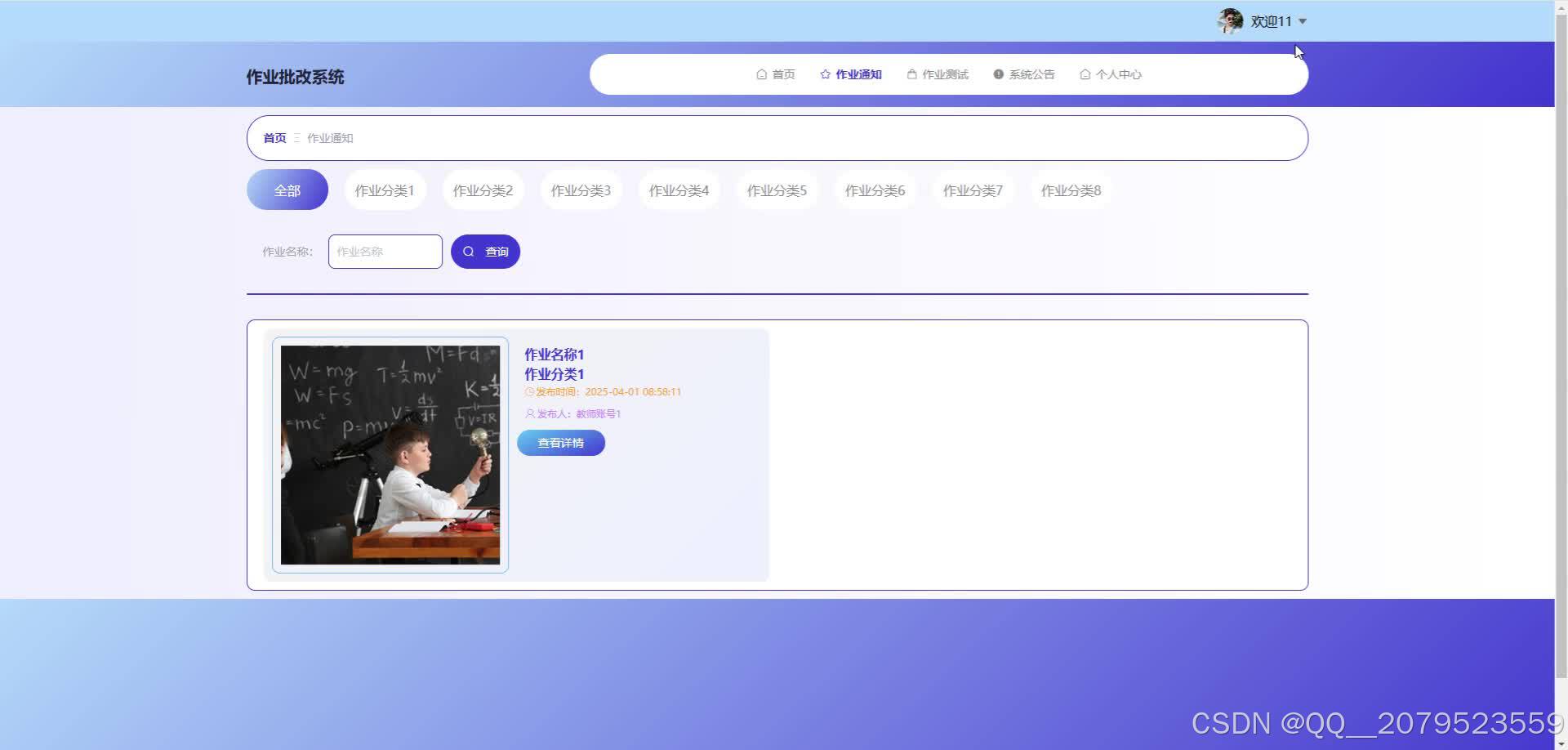Image resolution: width=1568 pixels, height=750 pixels.
Task: Click the 作业批改系统 site title
Action: 295,77
